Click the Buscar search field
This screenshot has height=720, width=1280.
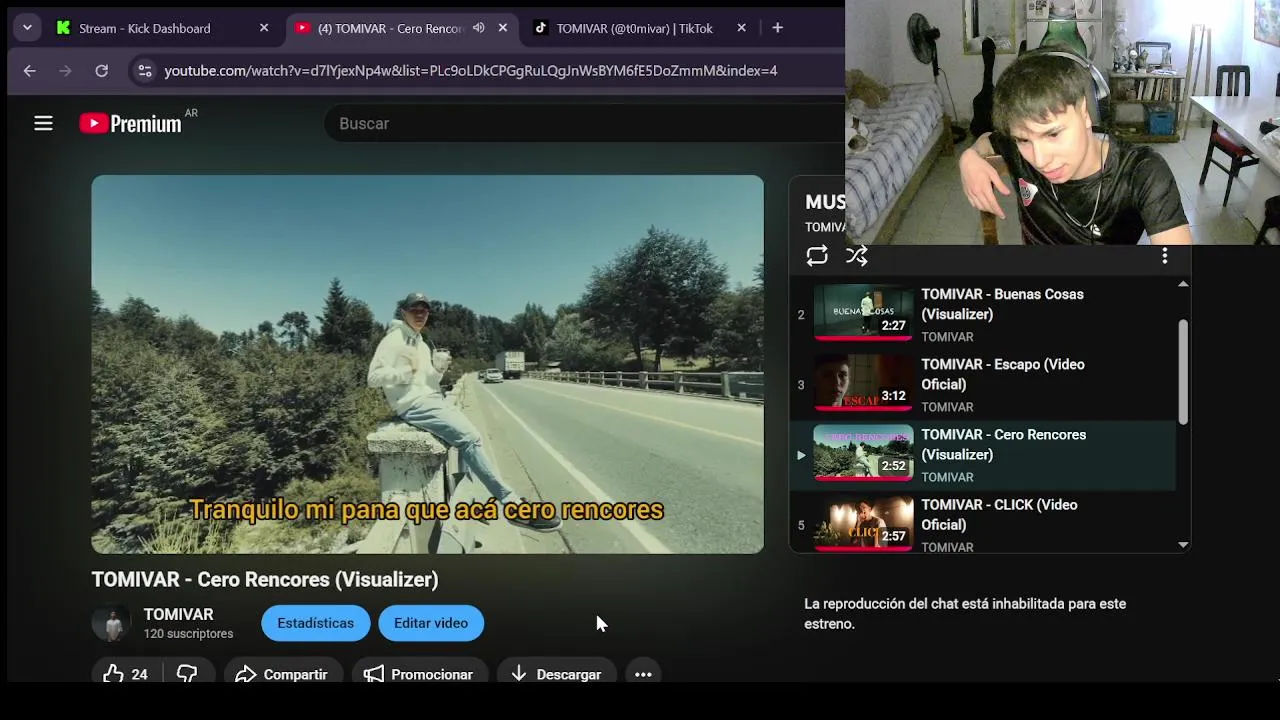click(585, 123)
